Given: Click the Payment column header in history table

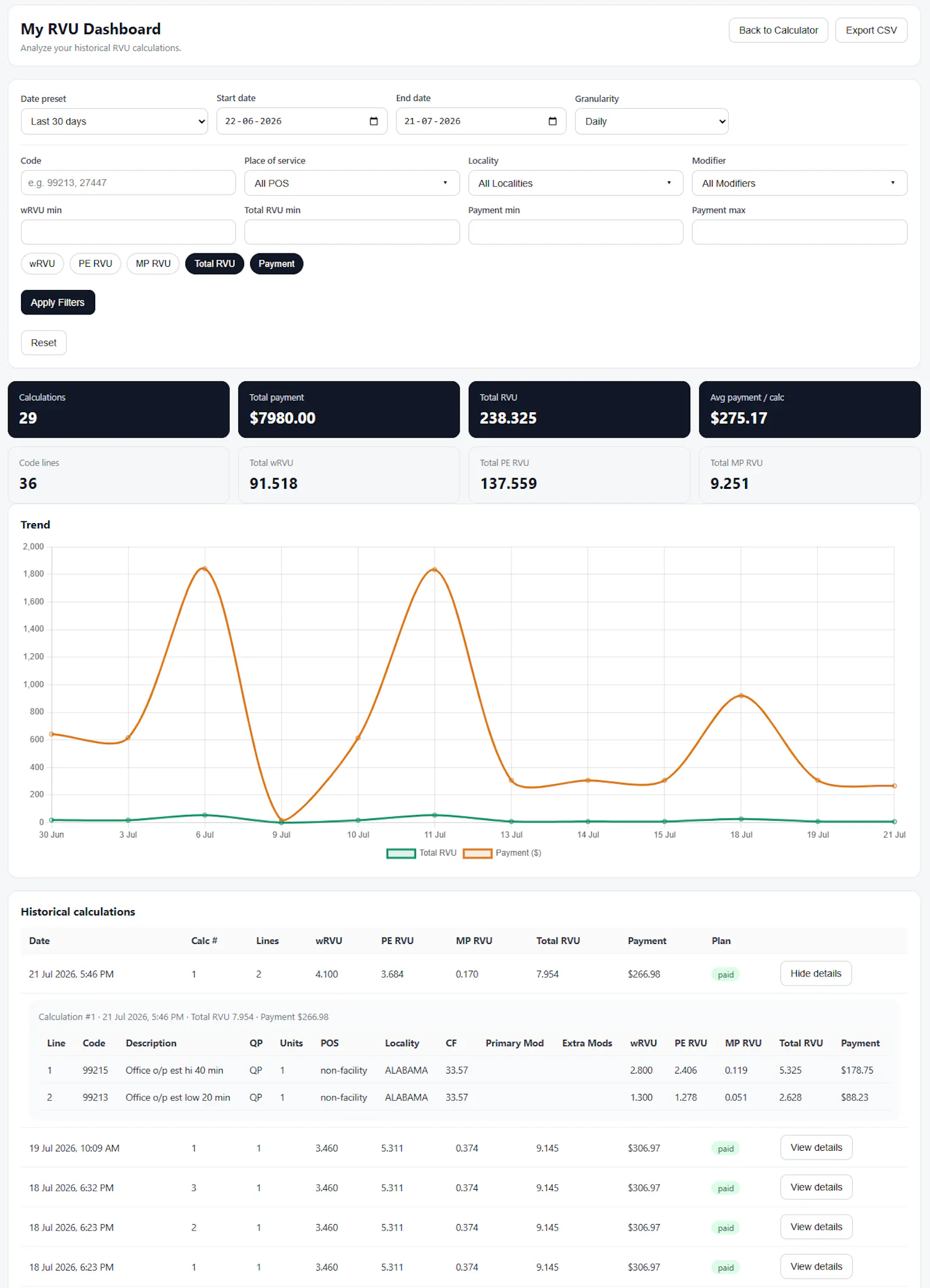Looking at the screenshot, I should click(x=647, y=941).
